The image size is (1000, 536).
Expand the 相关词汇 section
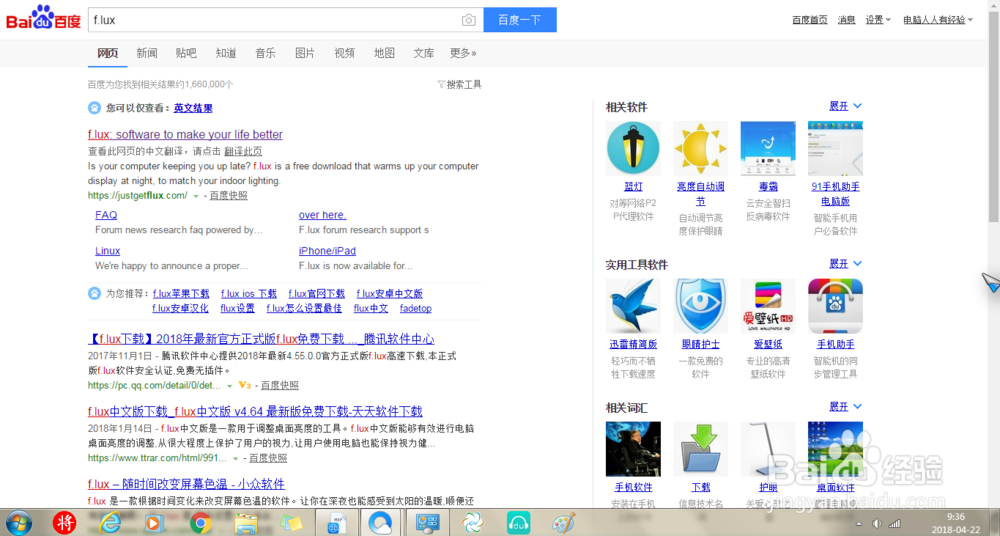click(x=845, y=406)
